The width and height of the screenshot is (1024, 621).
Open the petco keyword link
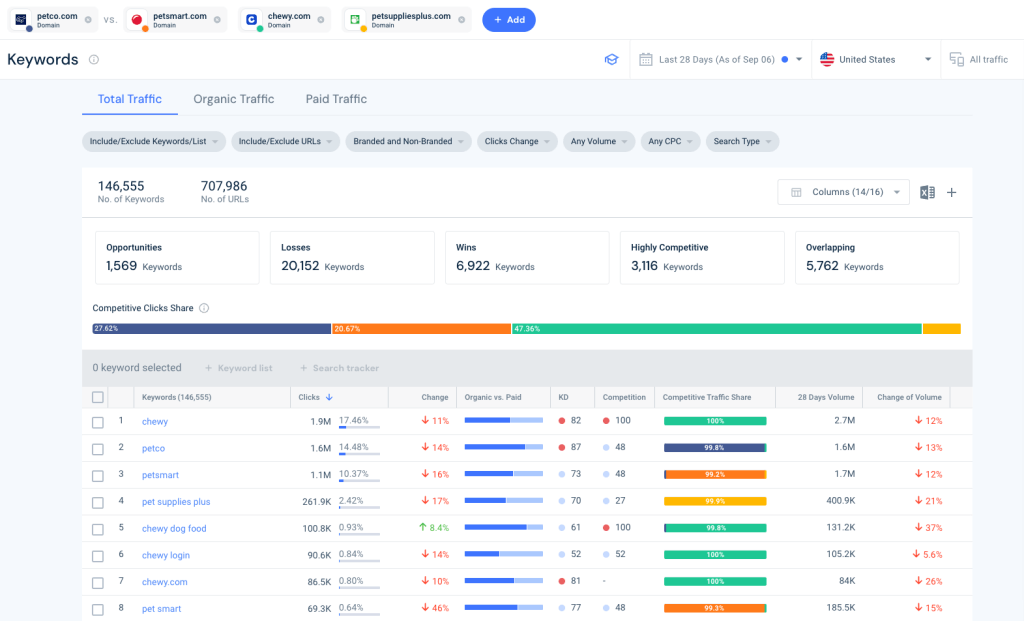tap(153, 448)
